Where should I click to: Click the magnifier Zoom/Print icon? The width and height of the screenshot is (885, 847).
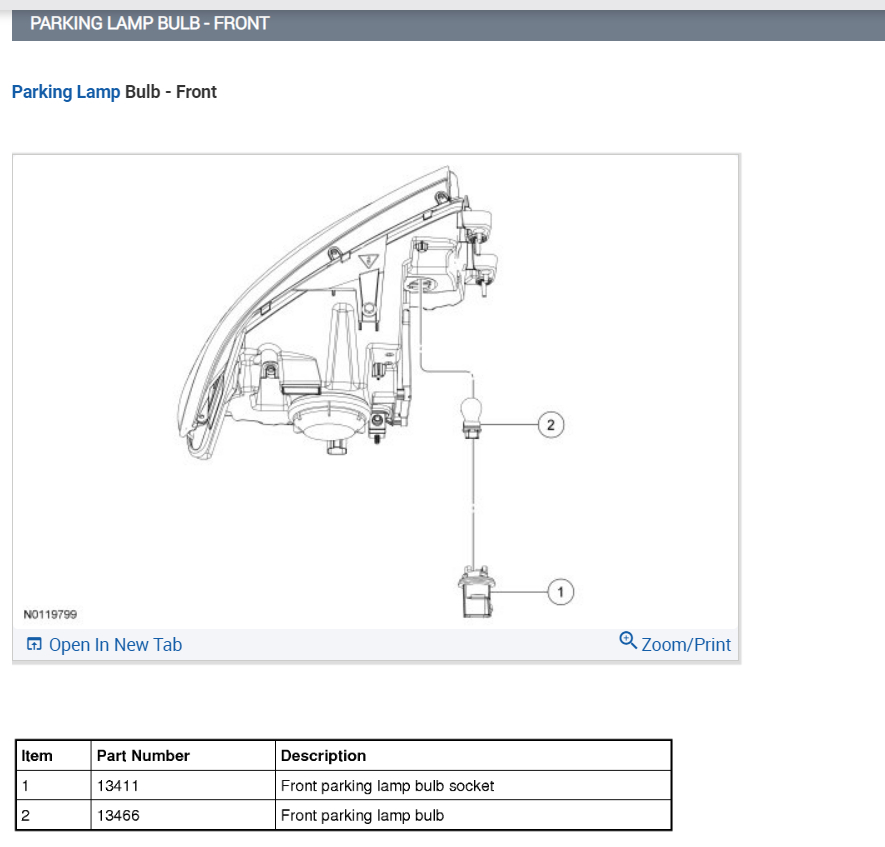[x=628, y=640]
